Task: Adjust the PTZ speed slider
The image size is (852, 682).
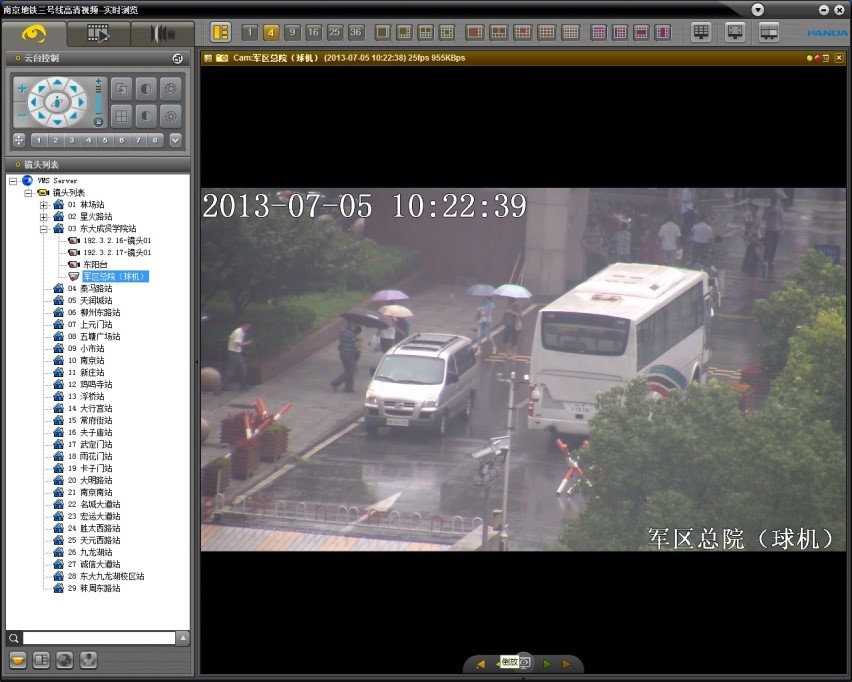Action: click(x=98, y=102)
